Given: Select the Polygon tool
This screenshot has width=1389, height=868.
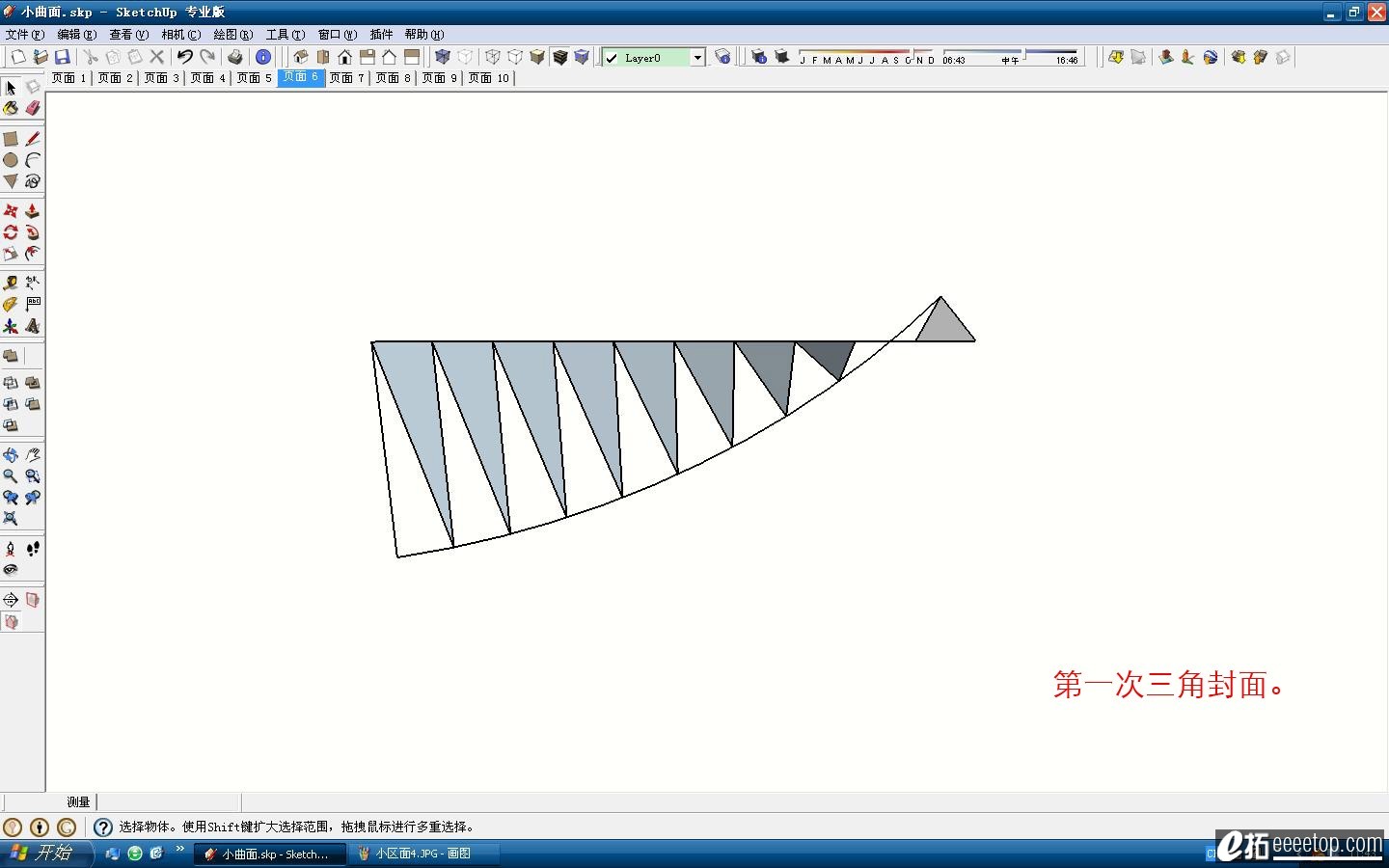Looking at the screenshot, I should (11, 181).
